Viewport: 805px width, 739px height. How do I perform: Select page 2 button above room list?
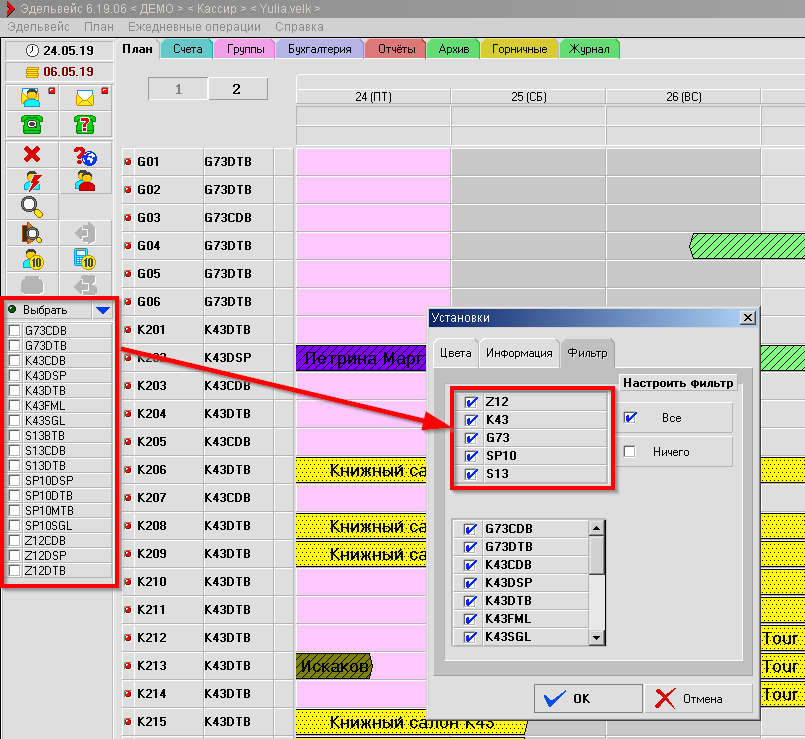pos(237,89)
